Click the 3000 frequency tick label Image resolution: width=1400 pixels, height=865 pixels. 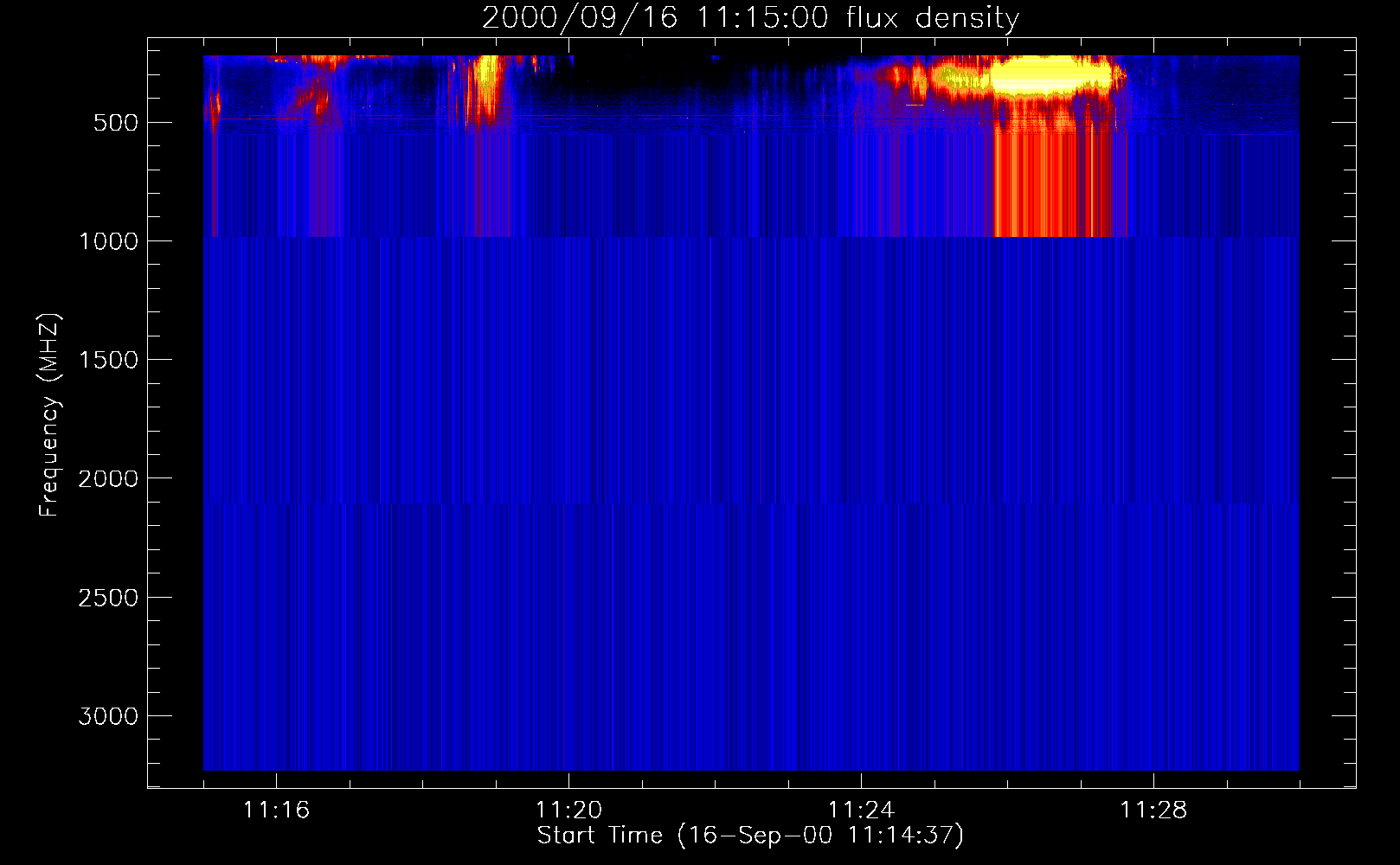pos(109,716)
